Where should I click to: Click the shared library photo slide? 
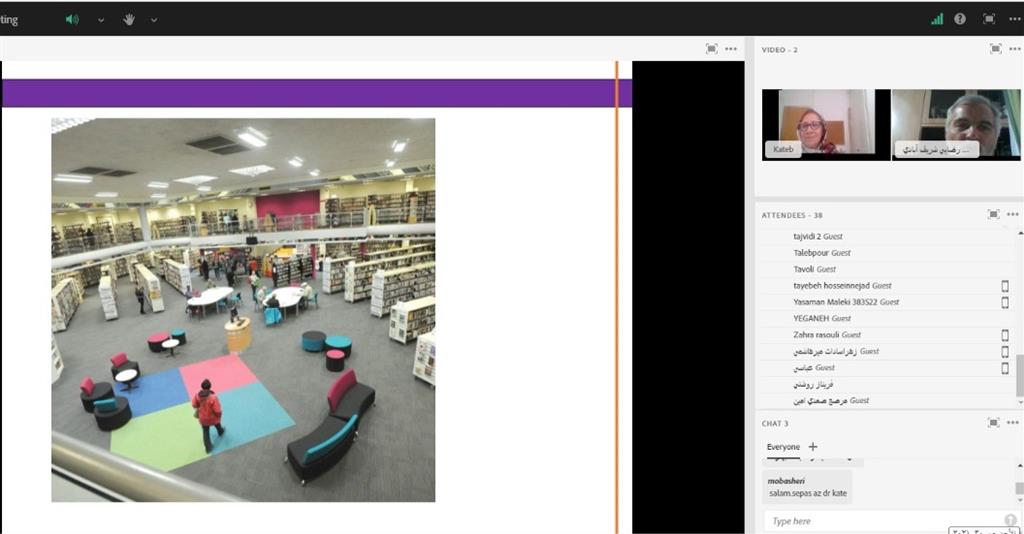click(243, 310)
